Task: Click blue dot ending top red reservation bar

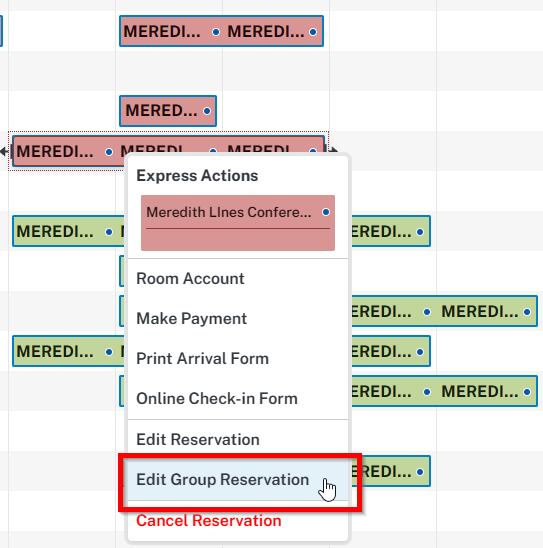Action: coord(313,32)
